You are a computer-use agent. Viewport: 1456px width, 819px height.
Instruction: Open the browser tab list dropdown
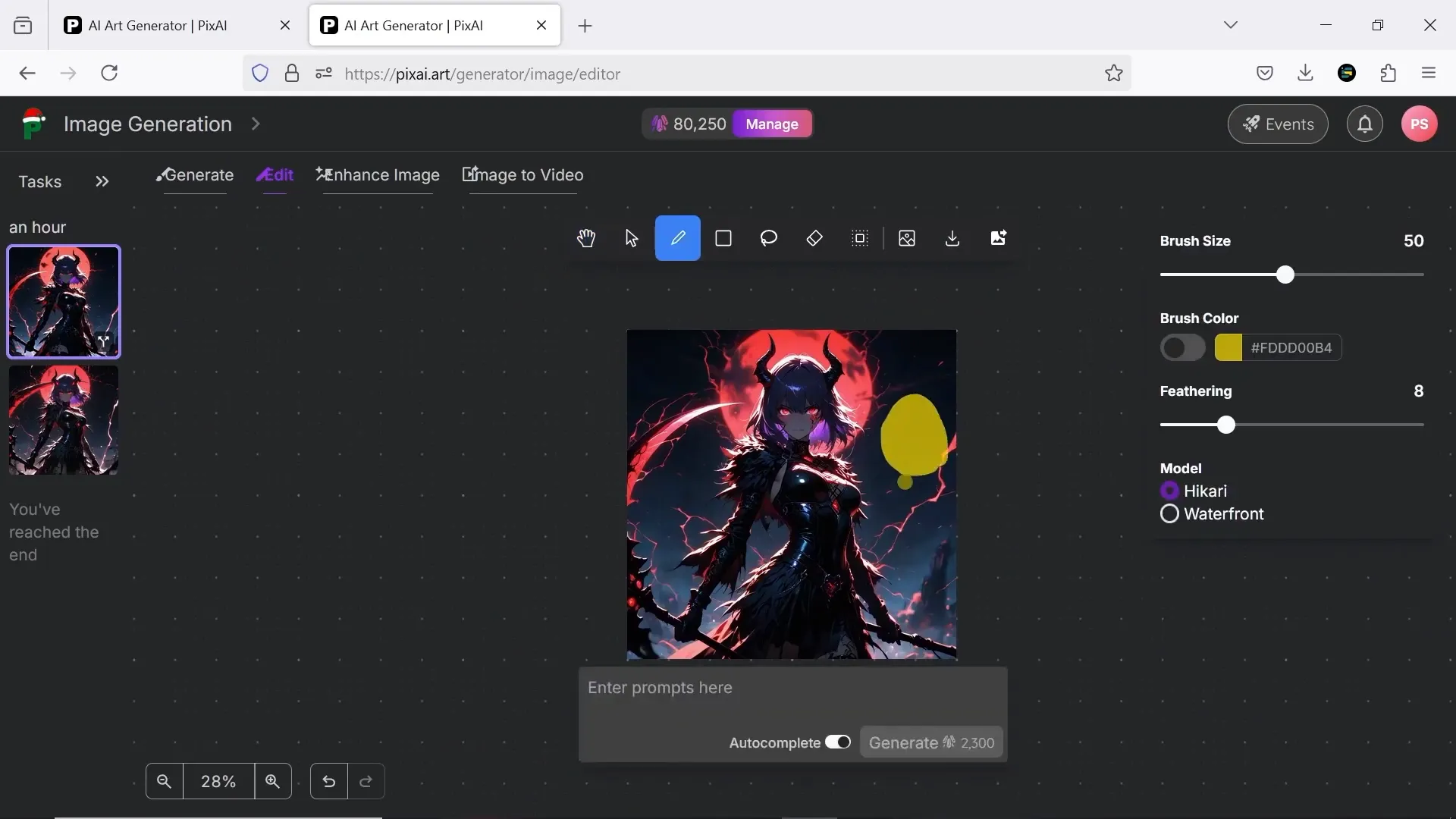point(1231,25)
